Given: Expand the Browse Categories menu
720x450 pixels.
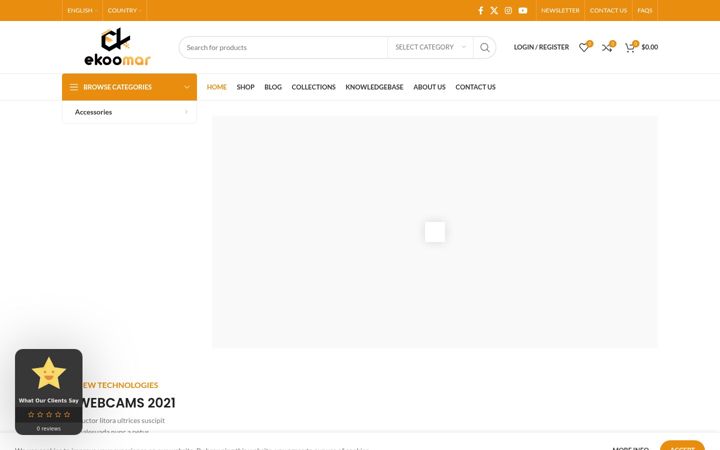Looking at the screenshot, I should coord(129,87).
